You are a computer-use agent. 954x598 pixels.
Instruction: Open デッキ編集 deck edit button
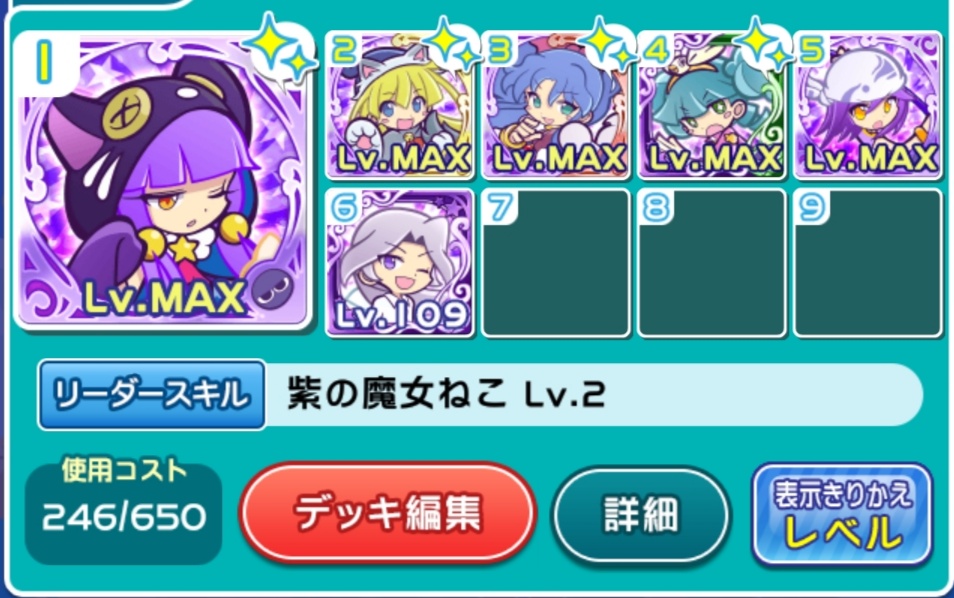(388, 513)
